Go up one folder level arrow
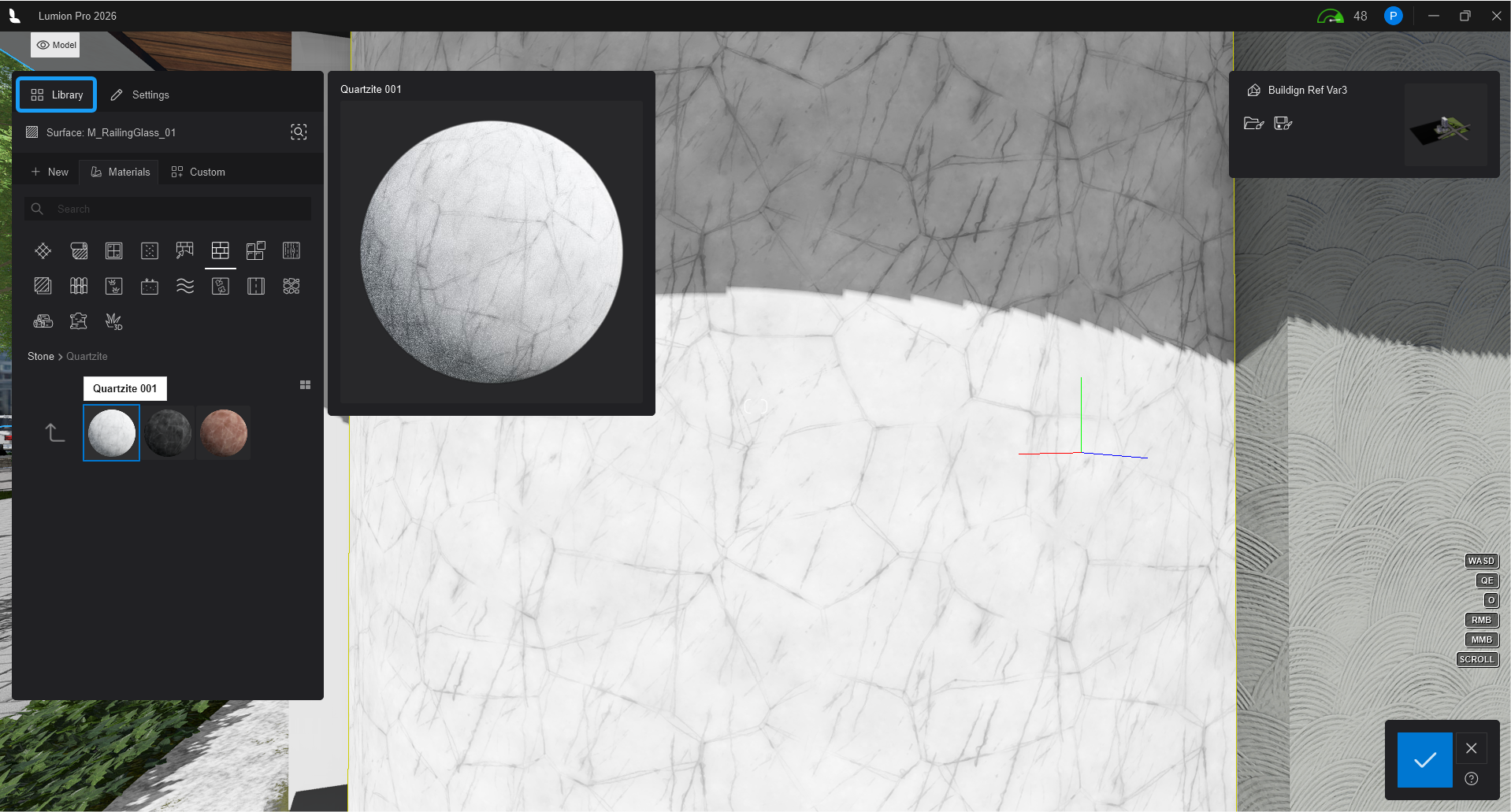 54,432
